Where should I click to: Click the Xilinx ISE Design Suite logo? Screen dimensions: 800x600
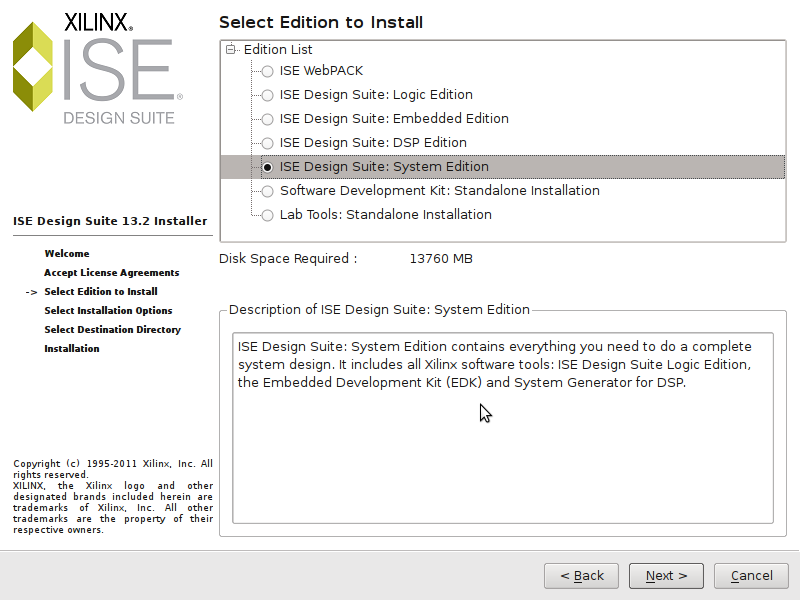(x=98, y=68)
